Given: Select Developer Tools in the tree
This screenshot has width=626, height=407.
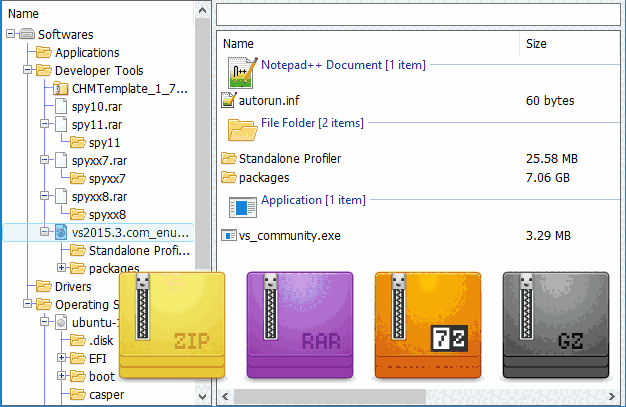Looking at the screenshot, I should click(99, 71).
